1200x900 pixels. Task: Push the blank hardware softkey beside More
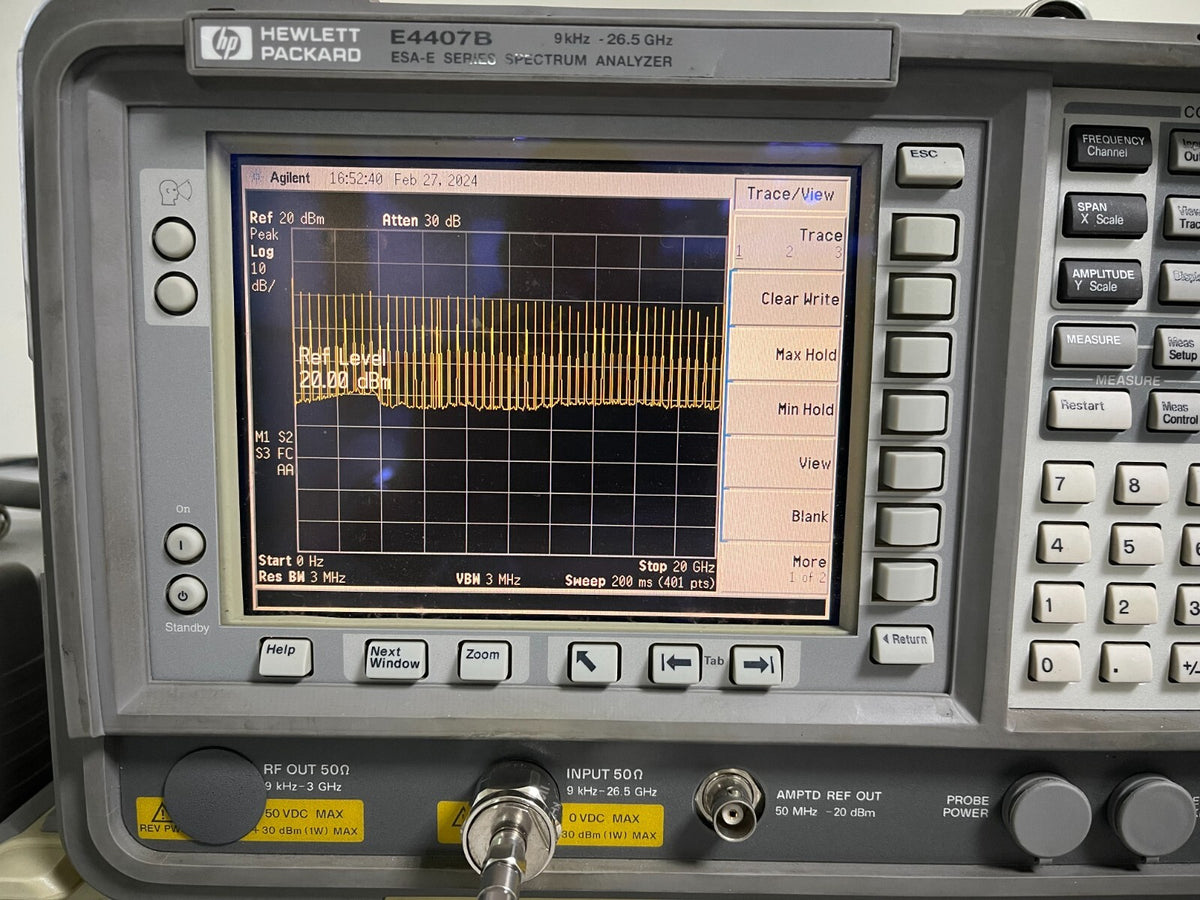904,580
